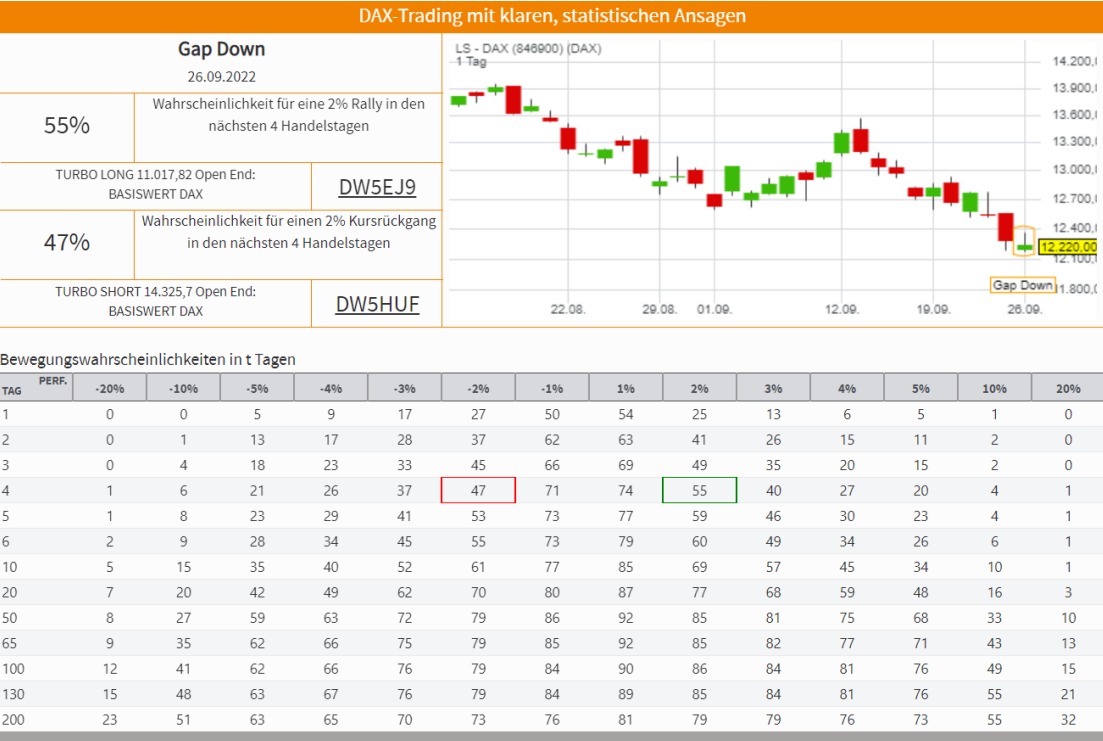
Task: Click the 1% column header
Action: [625, 388]
